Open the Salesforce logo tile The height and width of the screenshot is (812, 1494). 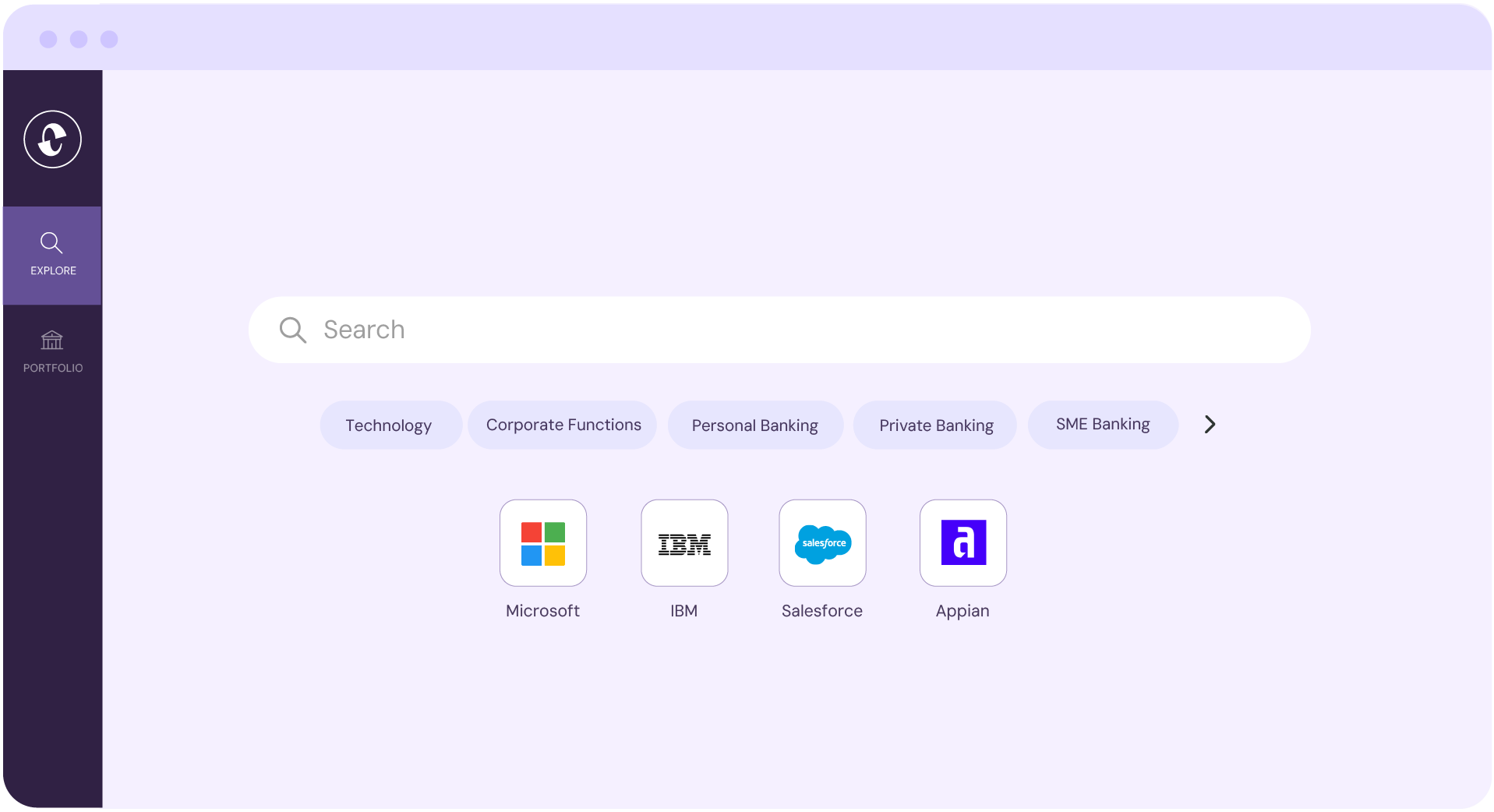coord(822,543)
